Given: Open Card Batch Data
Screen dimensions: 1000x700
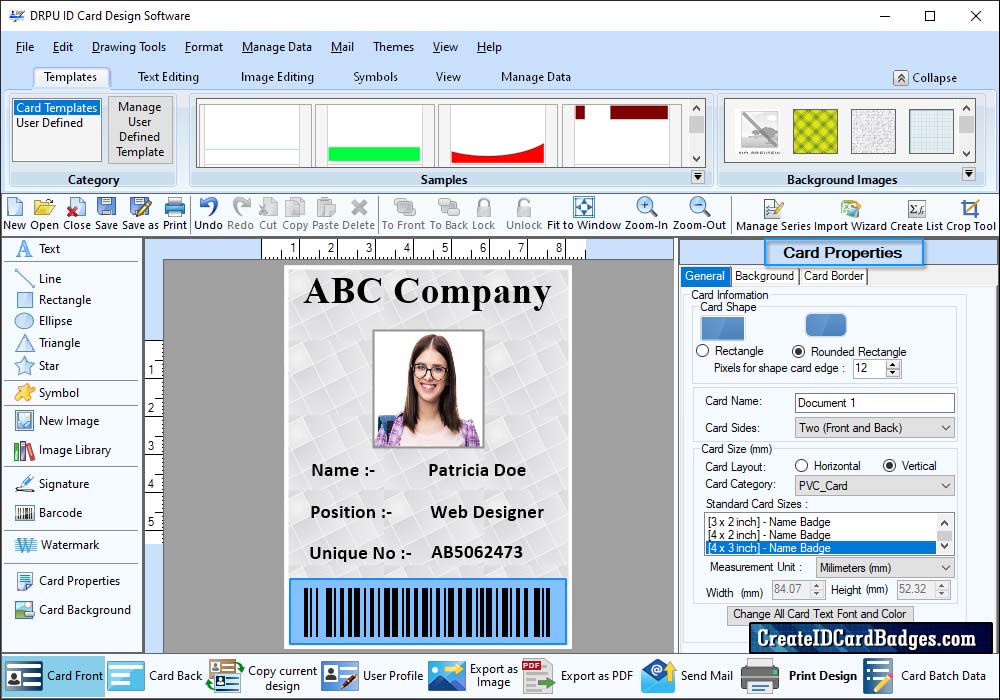Looking at the screenshot, I should [925, 676].
